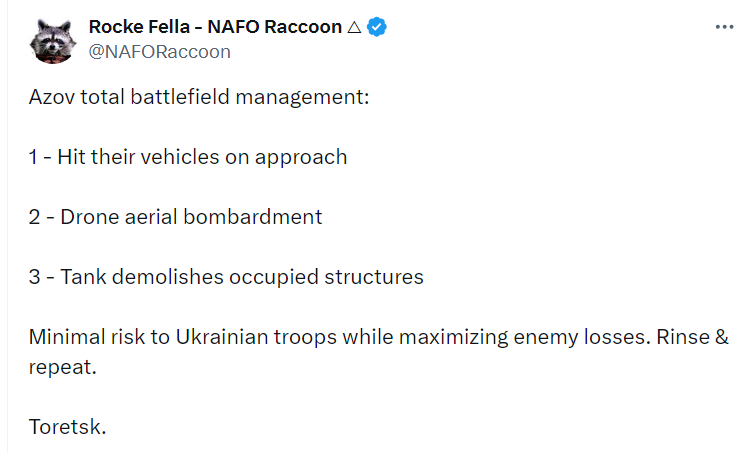The image size is (734, 452).
Task: Open the raccoon profile avatar
Action: click(52, 41)
